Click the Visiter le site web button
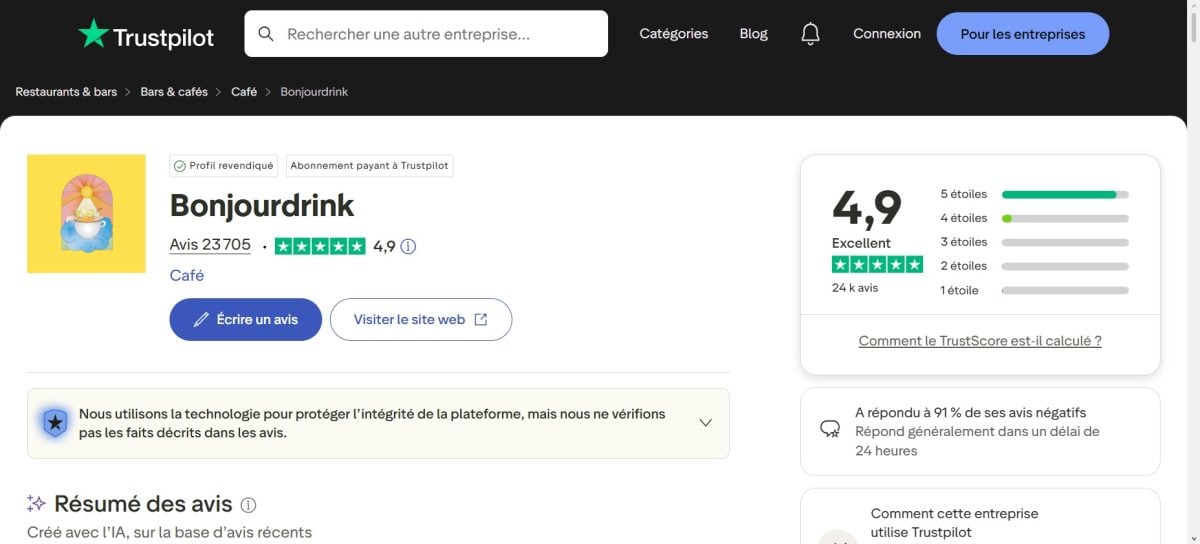Screen dimensions: 1200x544 point(421,320)
